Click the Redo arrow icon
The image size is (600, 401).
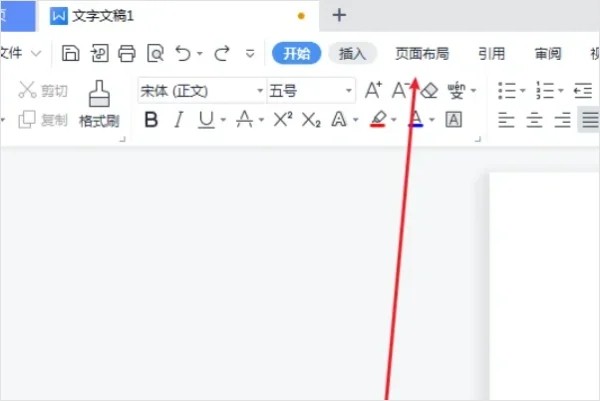(222, 53)
